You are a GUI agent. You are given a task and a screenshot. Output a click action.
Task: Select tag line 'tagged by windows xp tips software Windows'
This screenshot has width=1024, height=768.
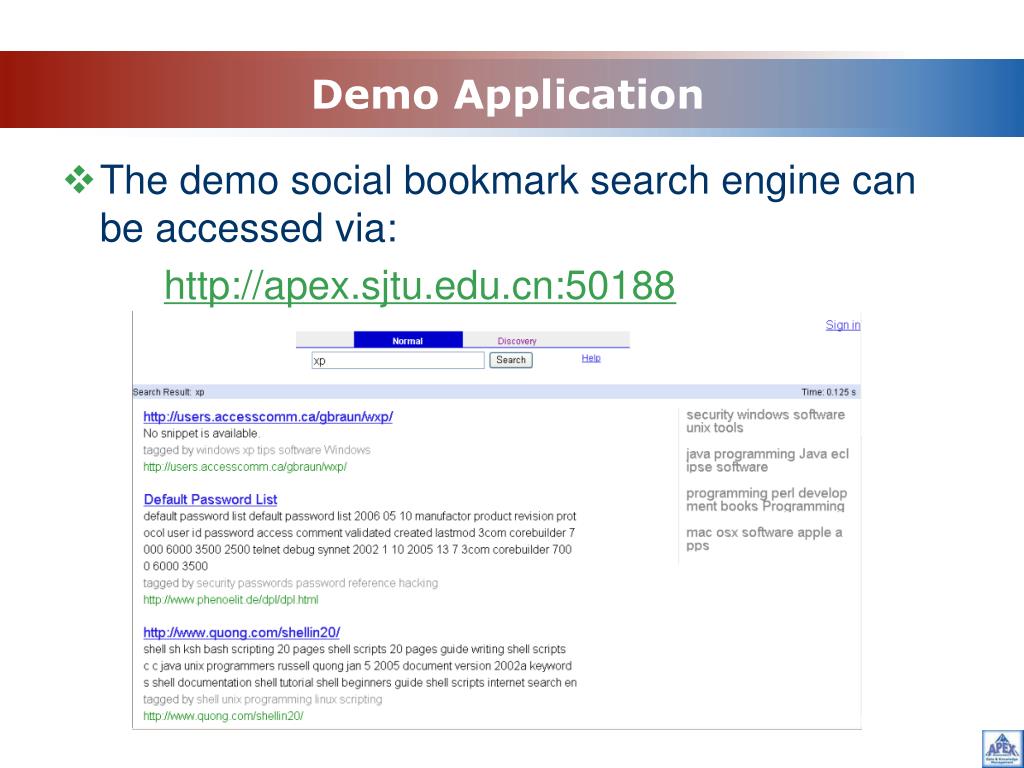257,450
